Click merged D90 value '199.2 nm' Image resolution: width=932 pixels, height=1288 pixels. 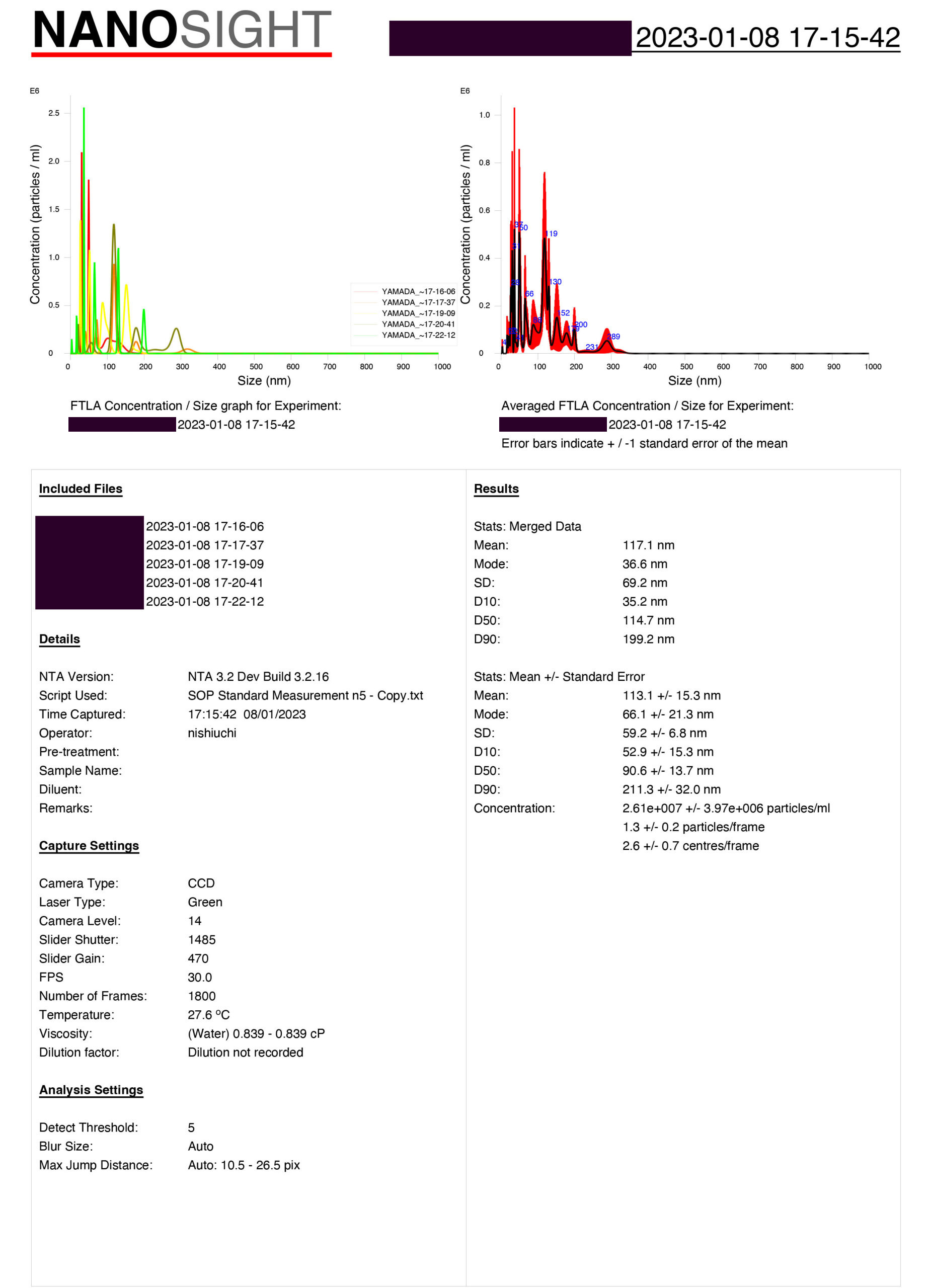coord(649,639)
